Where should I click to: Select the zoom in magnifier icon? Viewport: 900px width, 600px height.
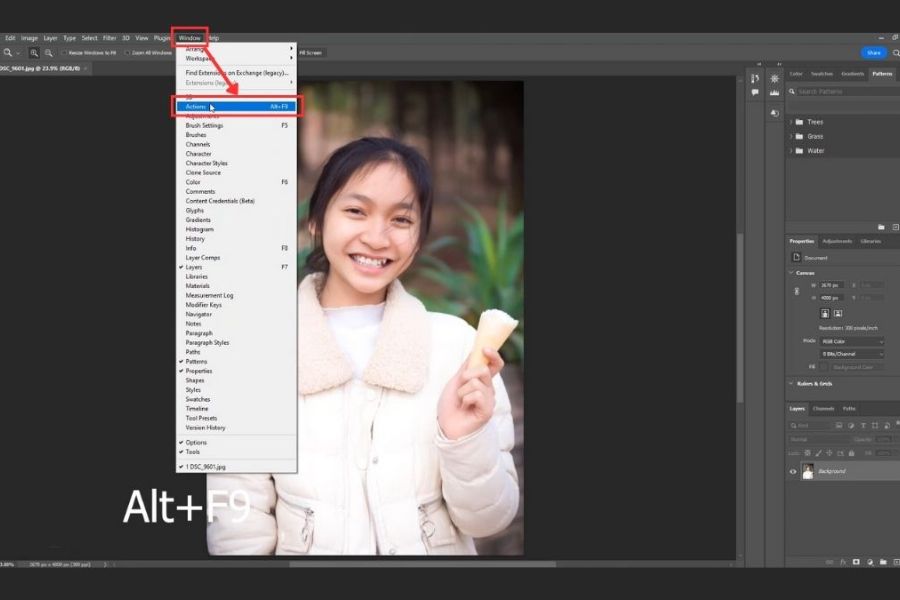pyautogui.click(x=34, y=52)
